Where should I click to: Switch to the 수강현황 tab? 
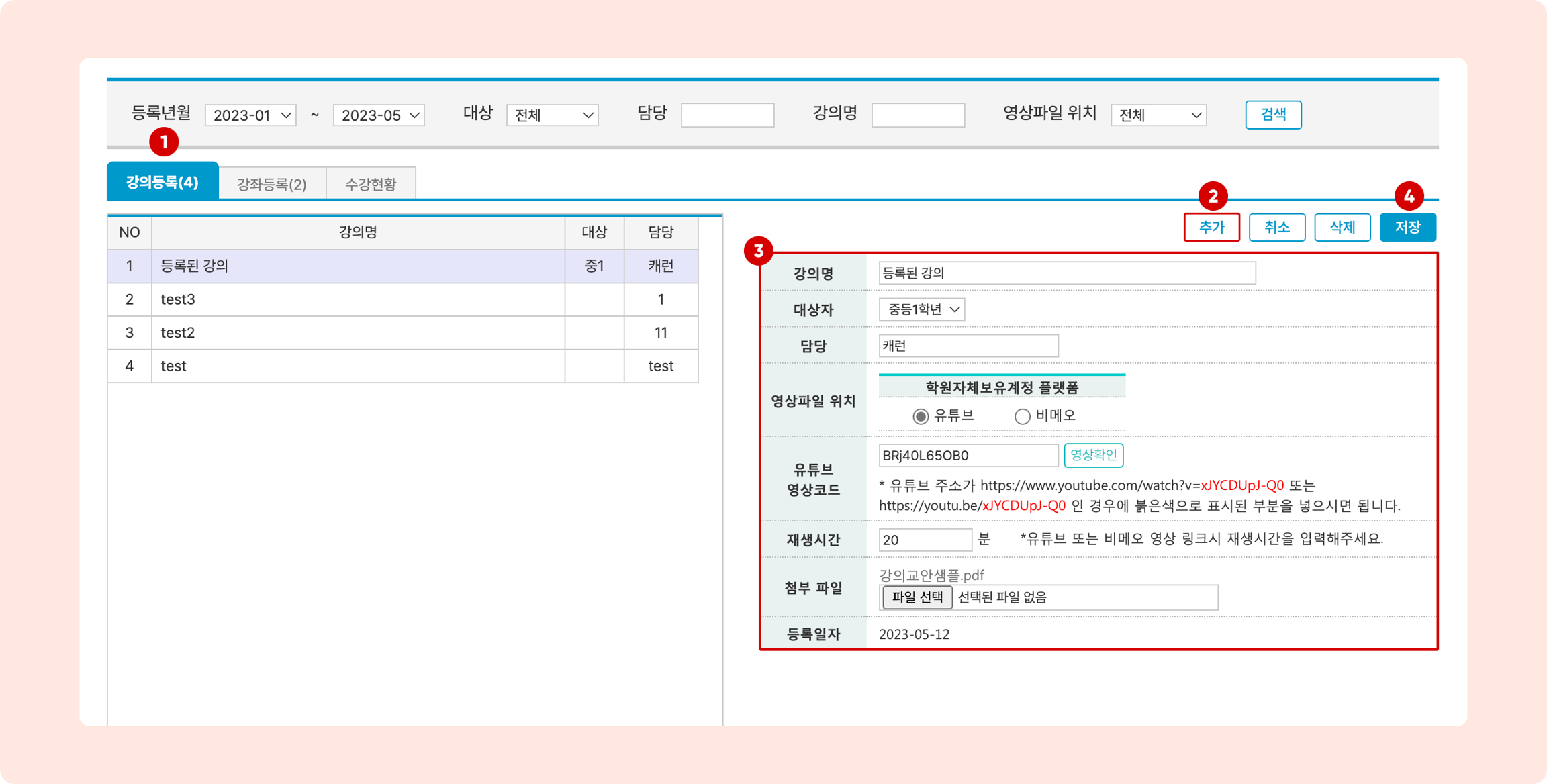coord(371,184)
